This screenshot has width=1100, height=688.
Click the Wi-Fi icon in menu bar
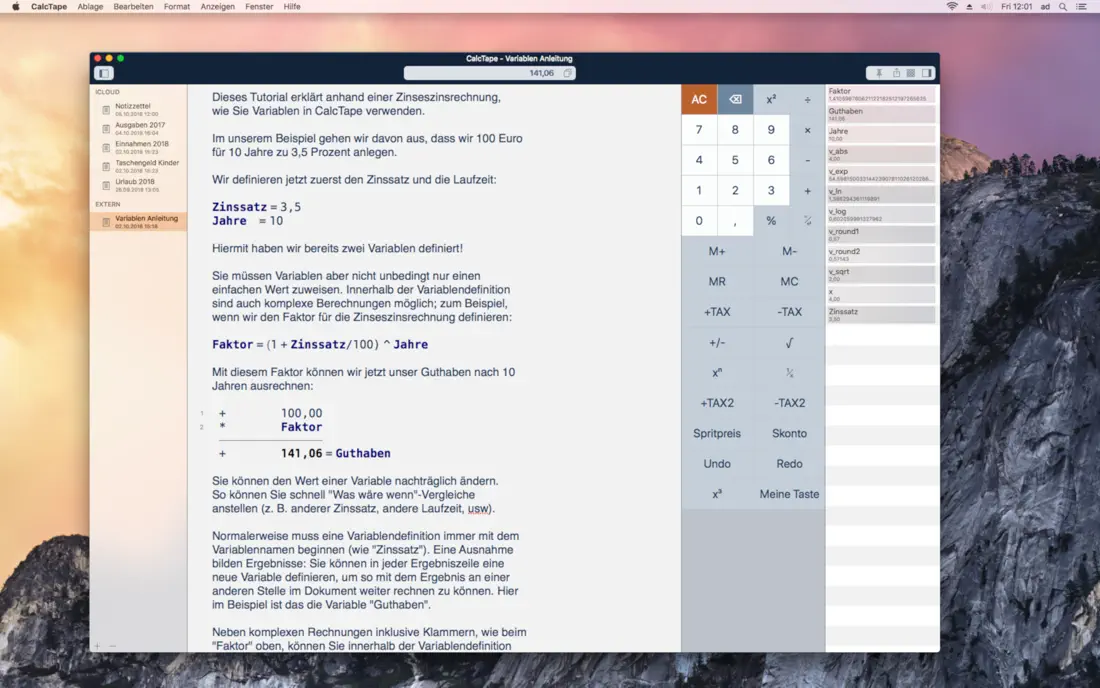coord(952,6)
